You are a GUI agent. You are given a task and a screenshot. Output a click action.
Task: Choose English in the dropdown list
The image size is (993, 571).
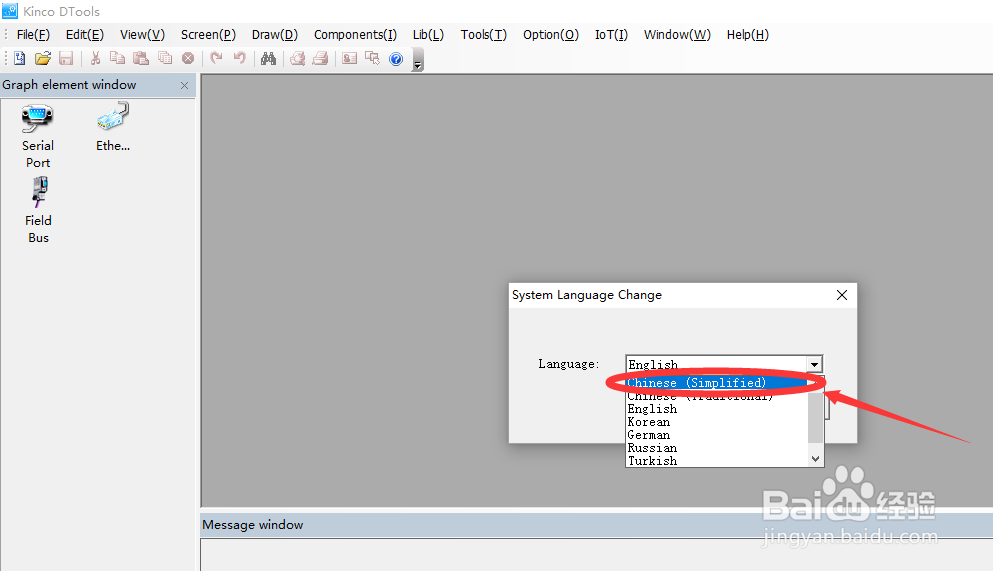click(717, 409)
